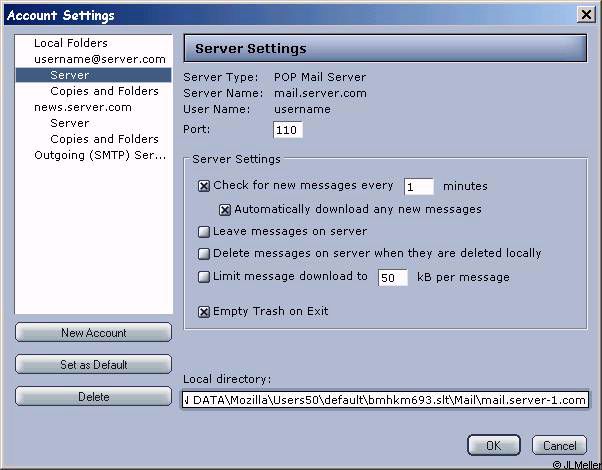Toggle Empty Trash on Exit checkbox
The image size is (602, 470).
(203, 312)
